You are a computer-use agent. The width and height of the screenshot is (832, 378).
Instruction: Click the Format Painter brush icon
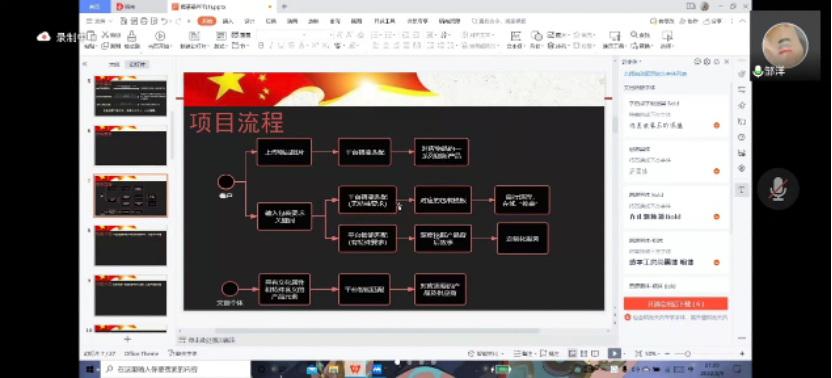[132, 36]
